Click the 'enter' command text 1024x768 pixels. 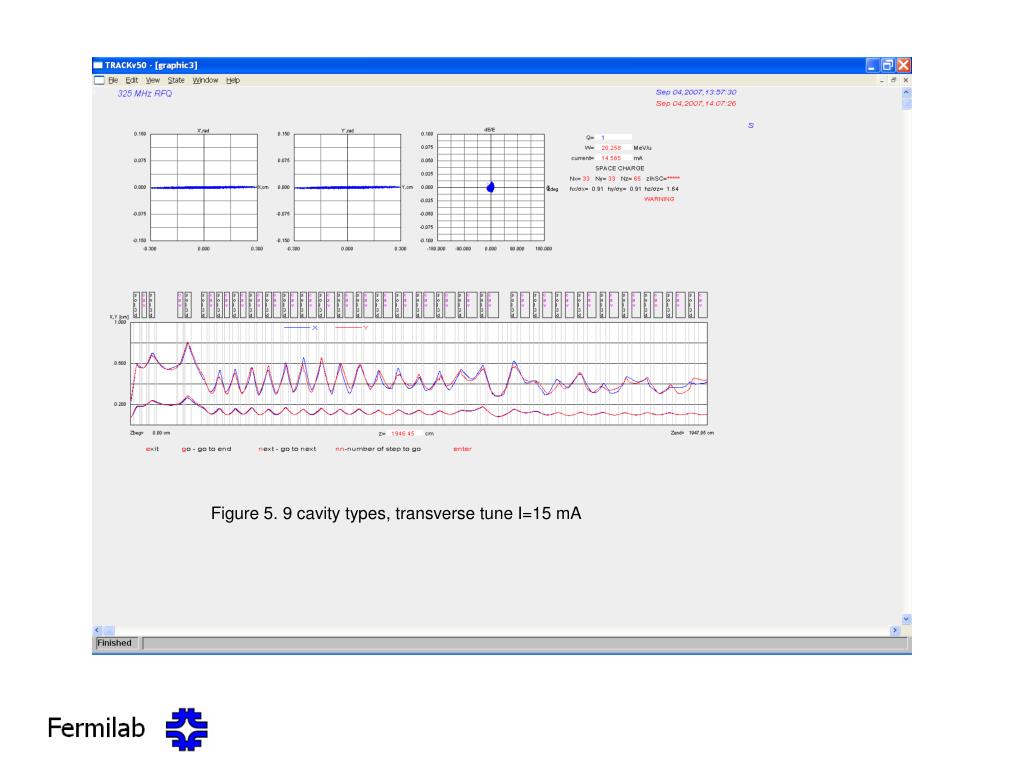(x=462, y=449)
